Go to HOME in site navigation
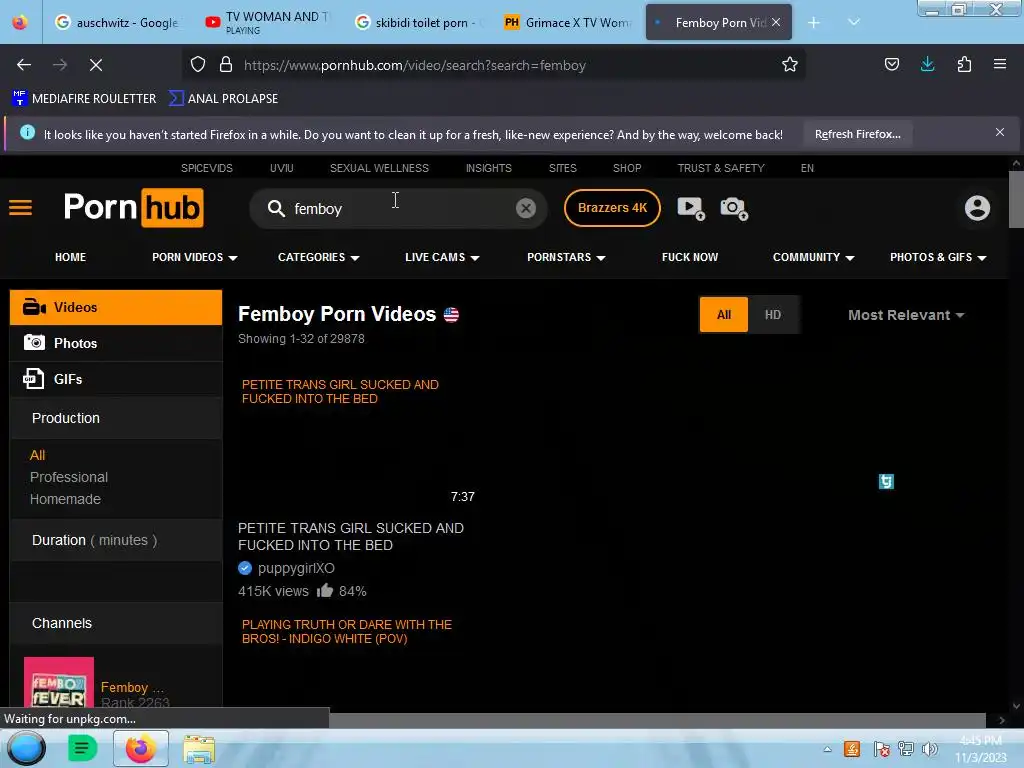The image size is (1024, 768). click(x=71, y=257)
